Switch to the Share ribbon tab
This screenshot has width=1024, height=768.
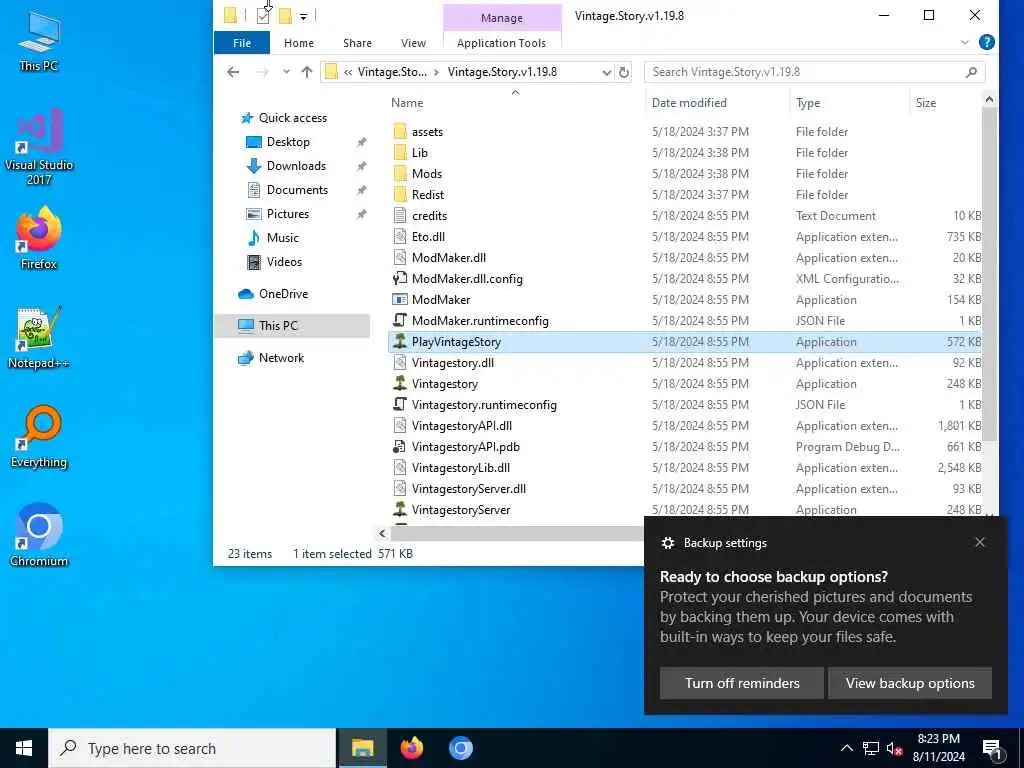(357, 42)
